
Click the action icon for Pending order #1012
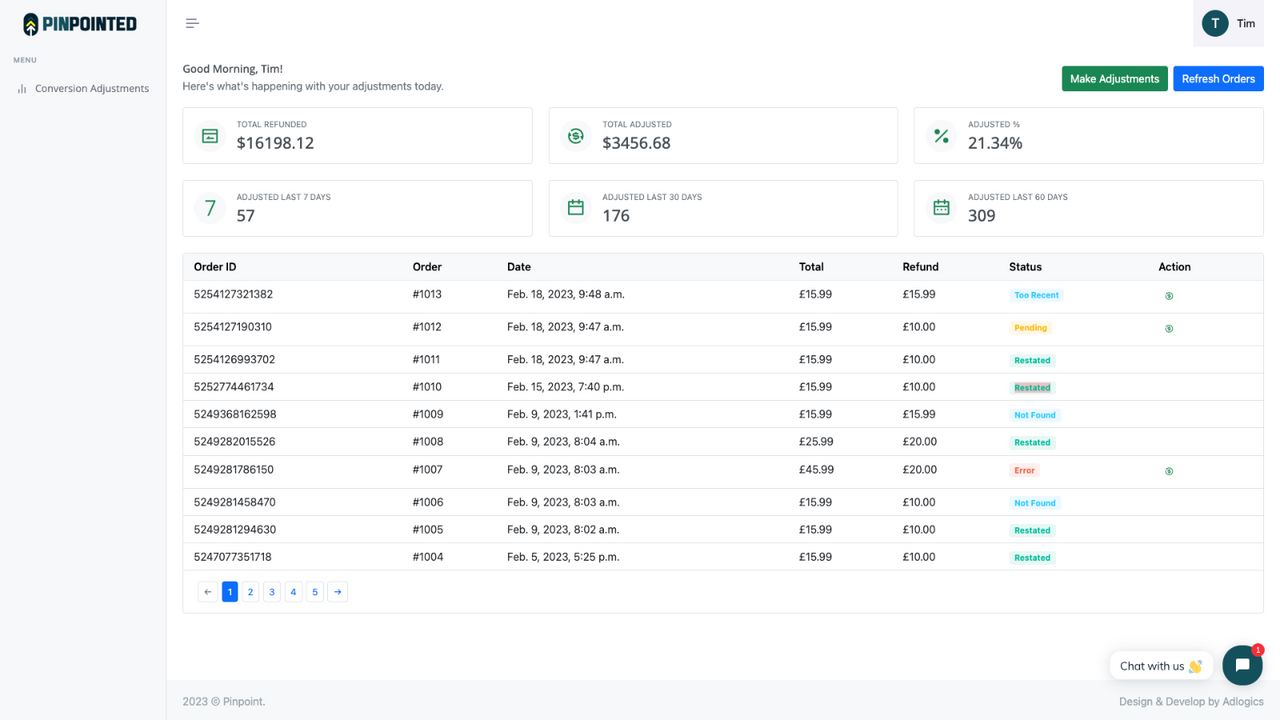pyautogui.click(x=1168, y=328)
